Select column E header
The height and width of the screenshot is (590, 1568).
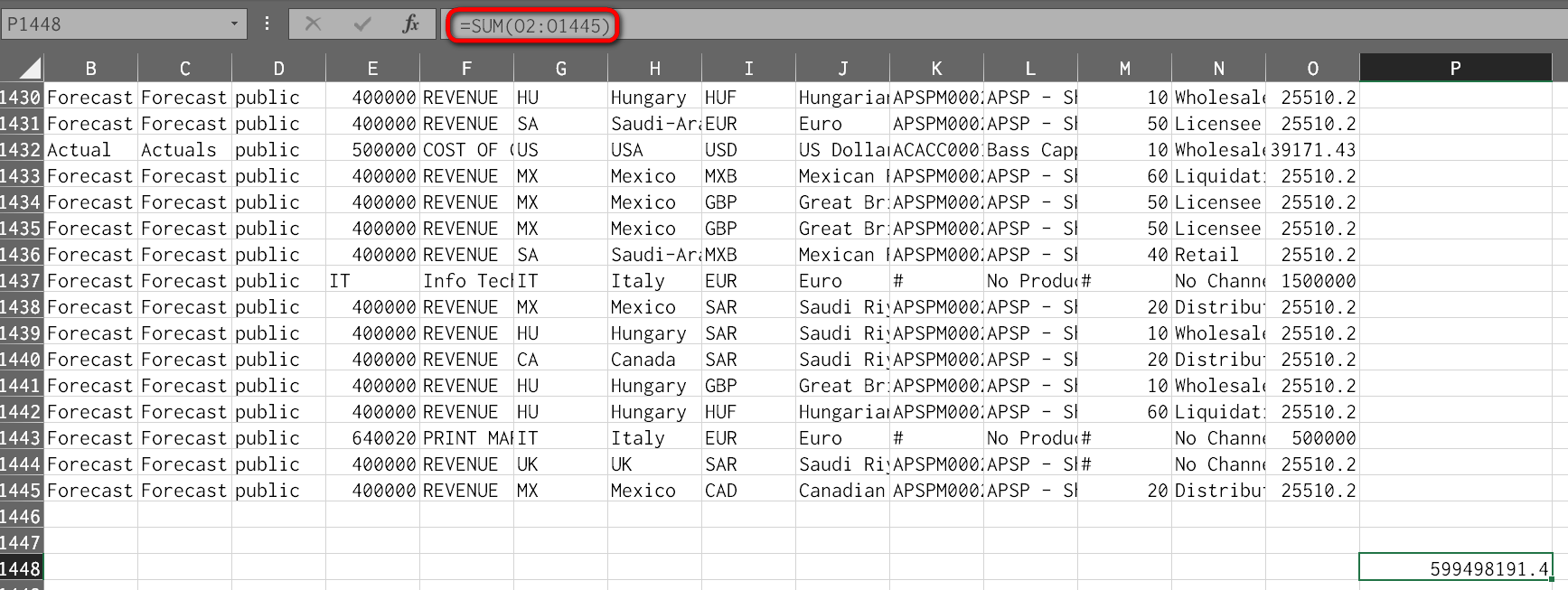(x=373, y=69)
